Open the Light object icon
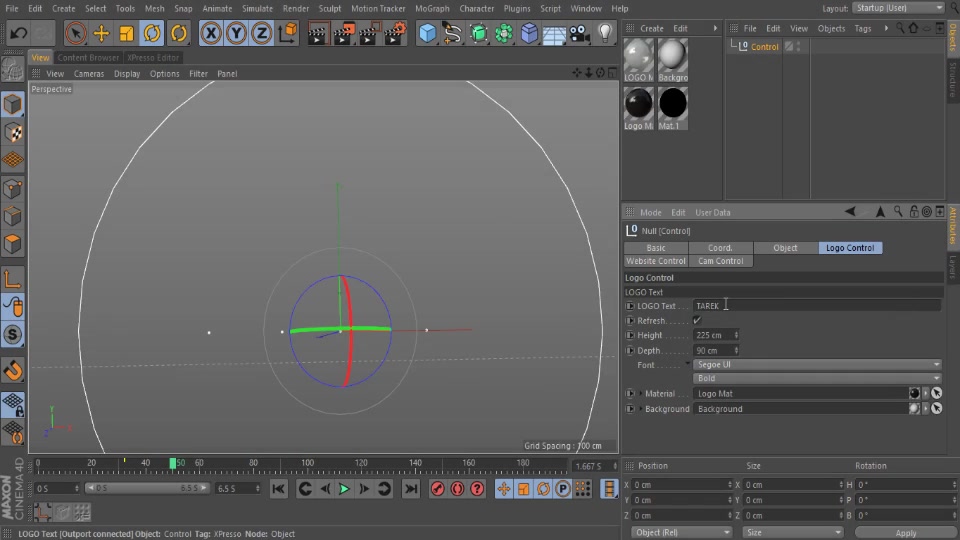The image size is (960, 540). pos(605,33)
